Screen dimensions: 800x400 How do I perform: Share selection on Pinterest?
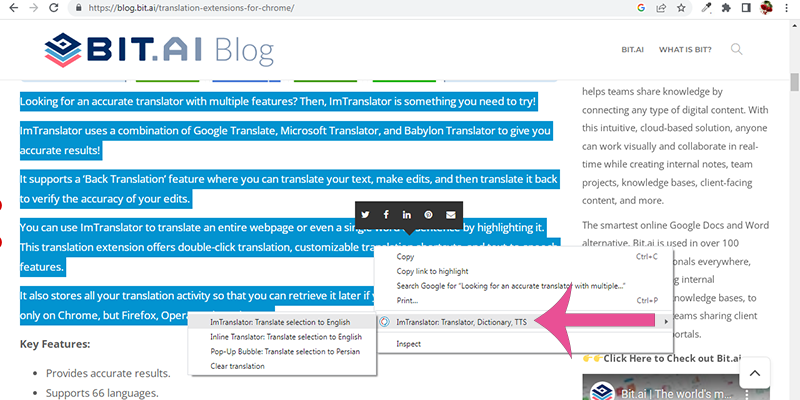(428, 215)
